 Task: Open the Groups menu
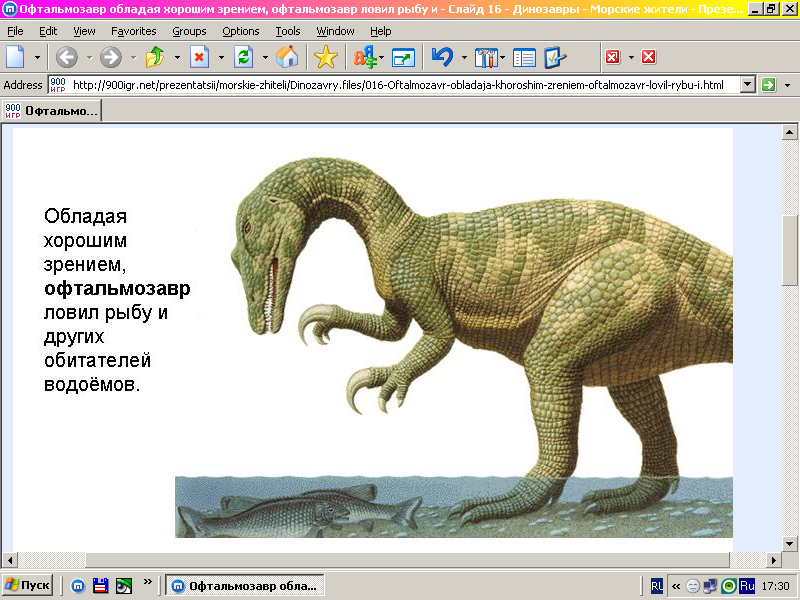pyautogui.click(x=189, y=31)
